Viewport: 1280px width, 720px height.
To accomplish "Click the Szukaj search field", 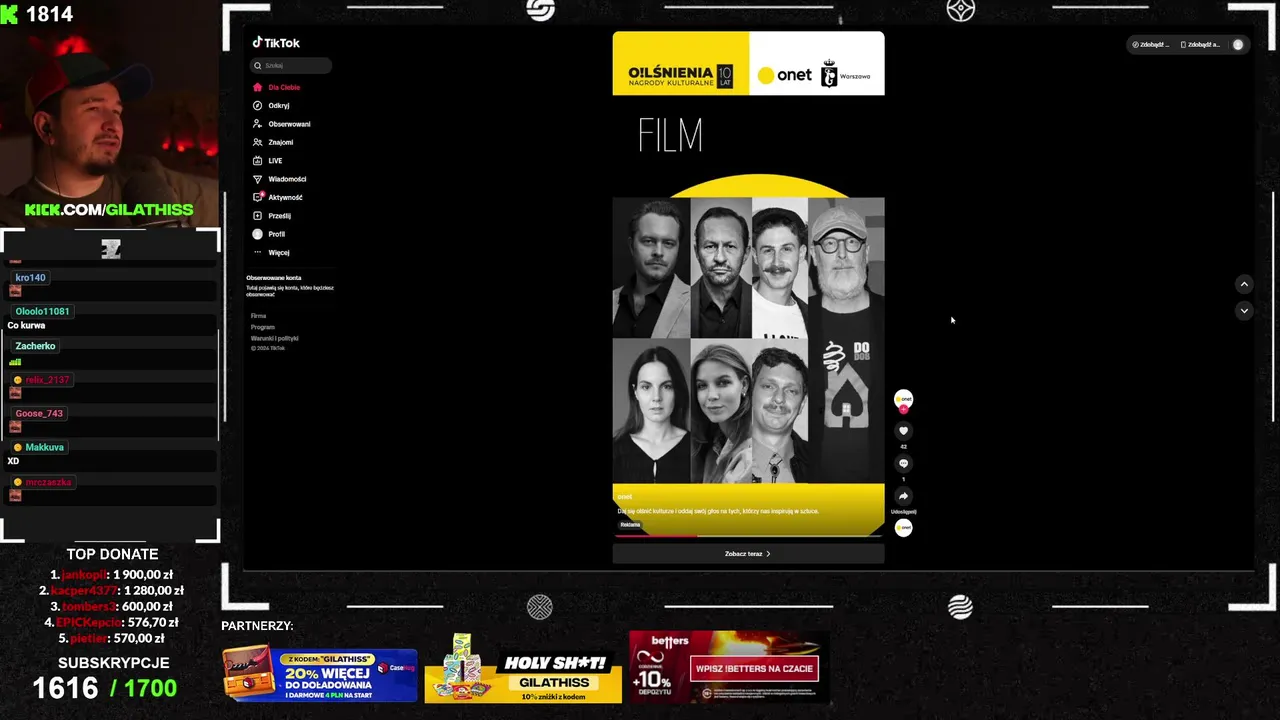I will 291,65.
